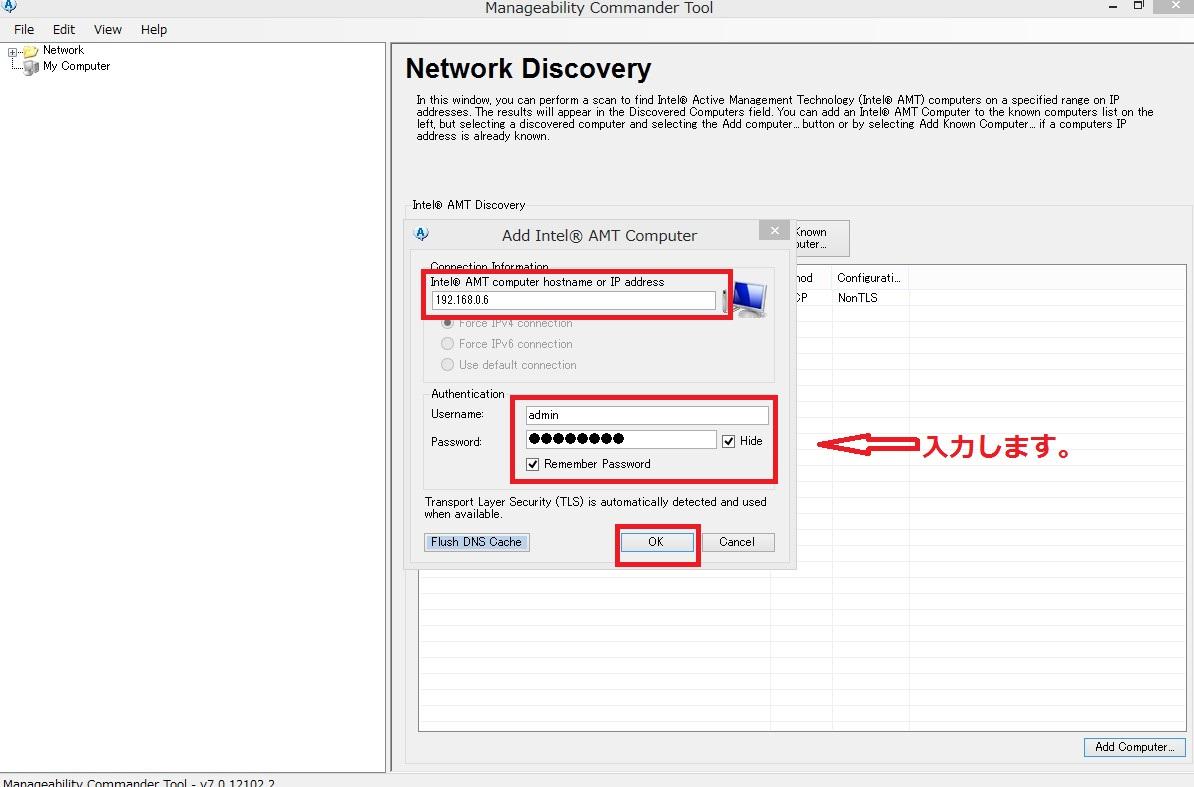The height and width of the screenshot is (787, 1194).
Task: Click Cancel in the dialog
Action: (736, 542)
